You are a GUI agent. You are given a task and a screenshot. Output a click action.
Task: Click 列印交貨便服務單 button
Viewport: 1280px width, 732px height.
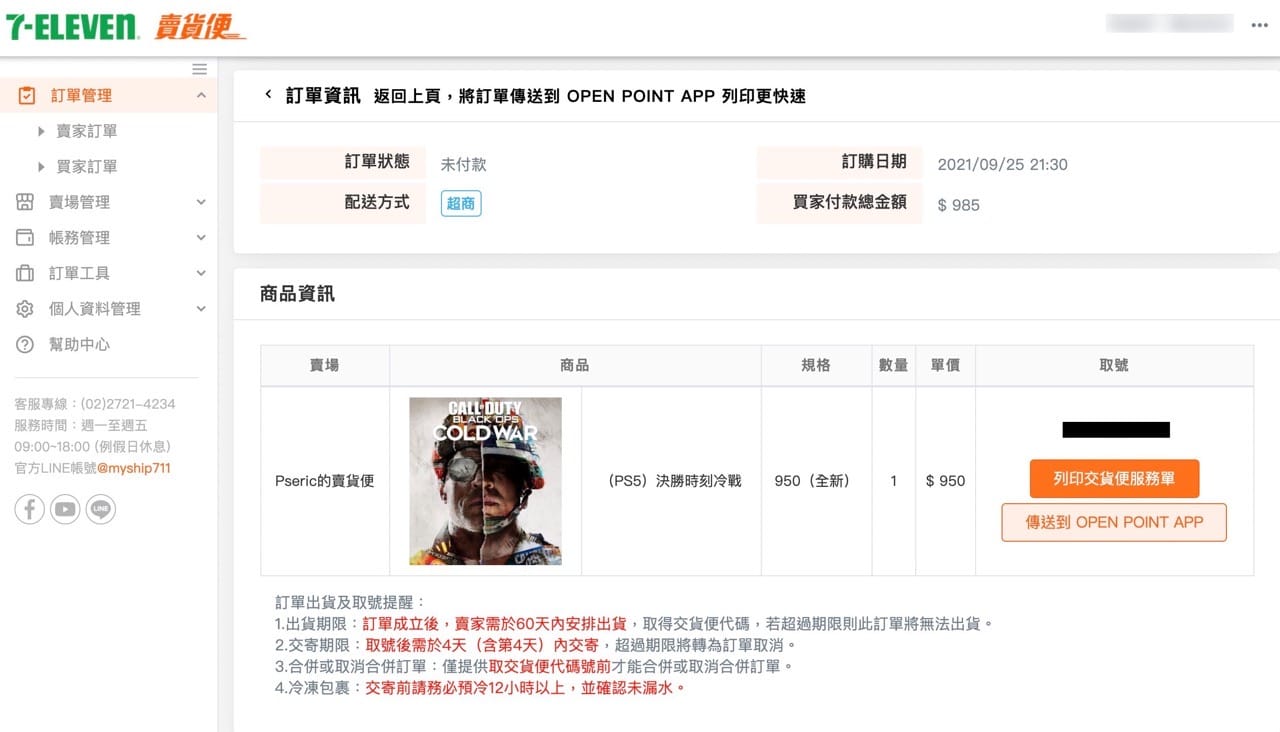(1114, 479)
